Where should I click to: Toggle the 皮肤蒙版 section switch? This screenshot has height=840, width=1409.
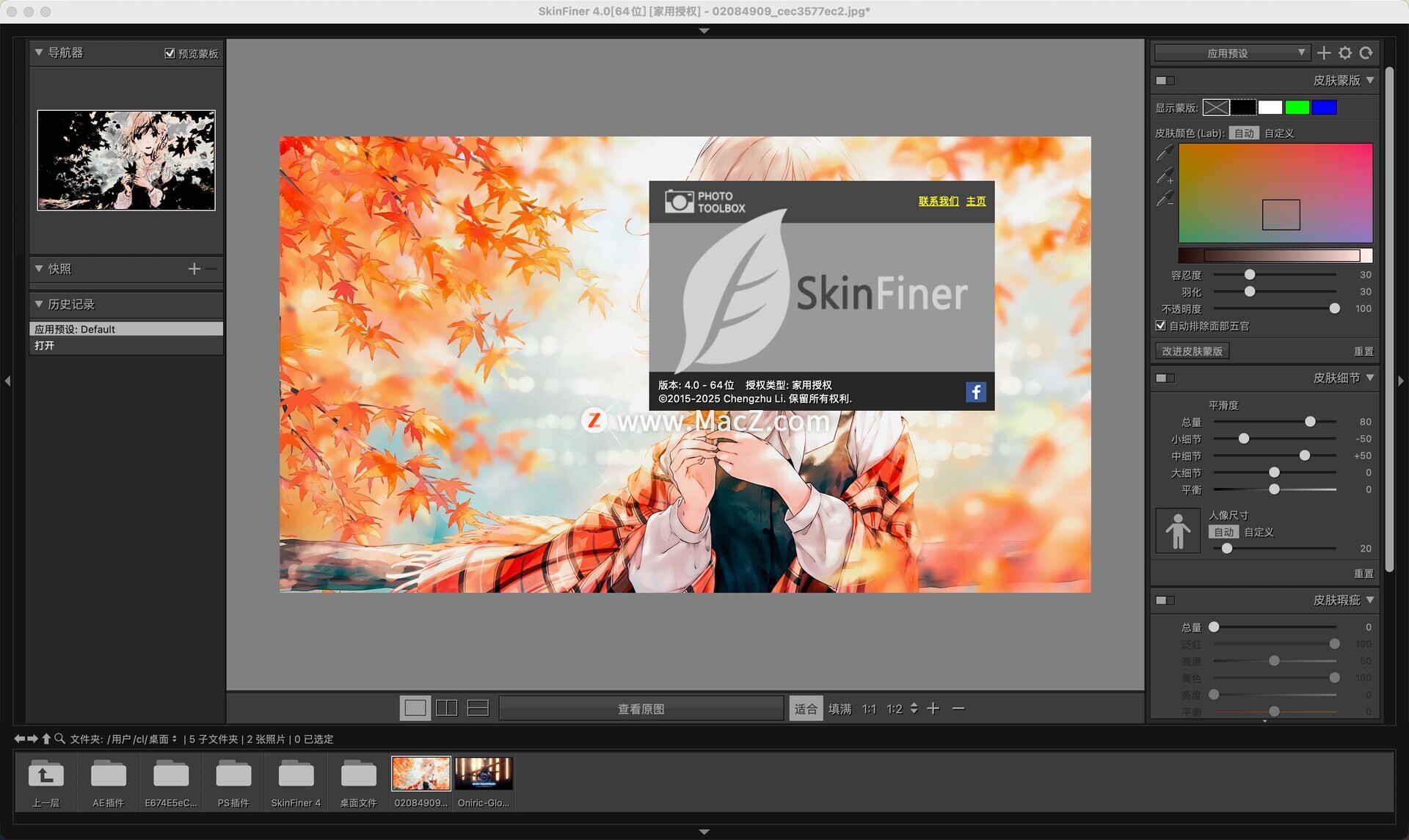click(1165, 81)
